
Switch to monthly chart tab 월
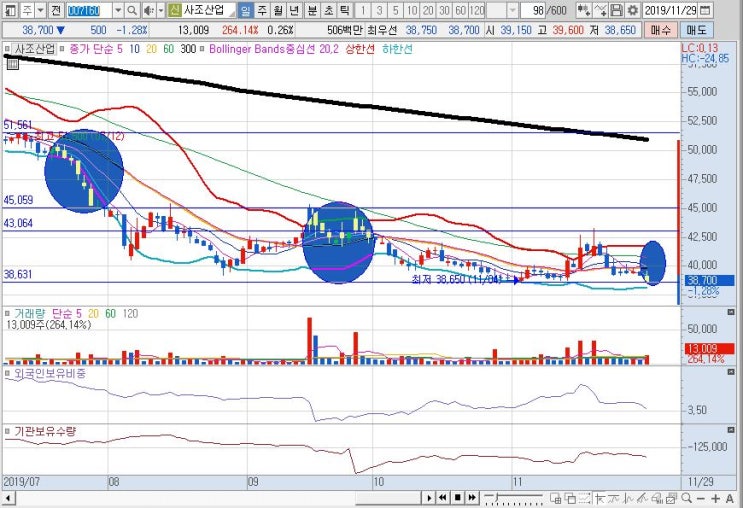click(x=278, y=10)
